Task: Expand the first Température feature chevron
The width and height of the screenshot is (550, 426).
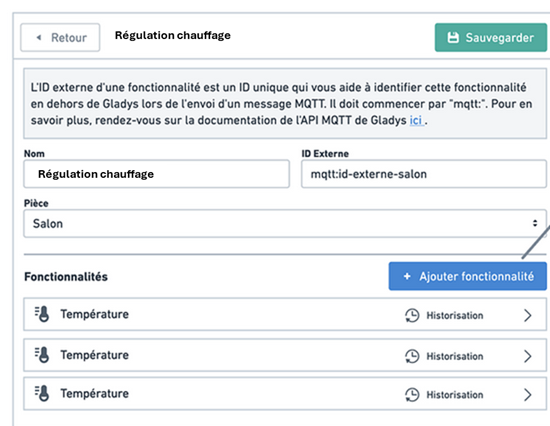Action: (x=528, y=315)
